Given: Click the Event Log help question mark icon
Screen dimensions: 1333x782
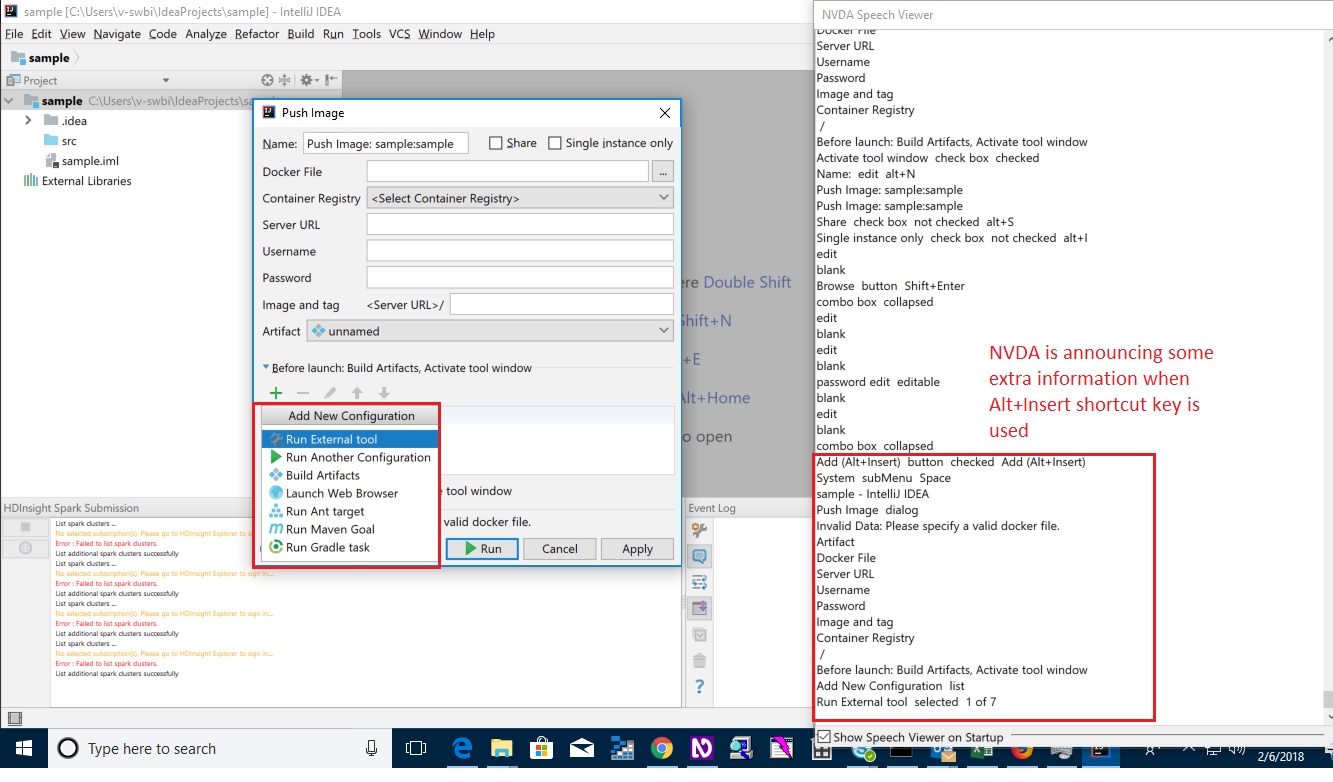Looking at the screenshot, I should (699, 687).
